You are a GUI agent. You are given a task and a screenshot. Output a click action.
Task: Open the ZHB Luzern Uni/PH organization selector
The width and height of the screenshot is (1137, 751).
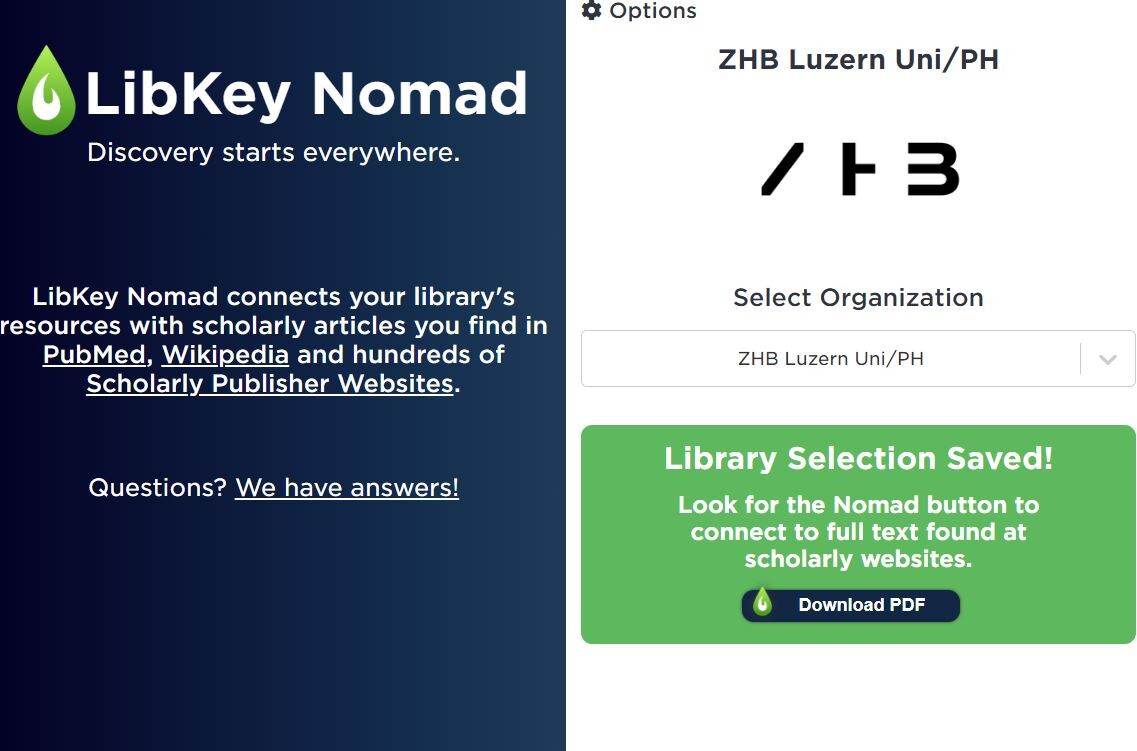[858, 359]
